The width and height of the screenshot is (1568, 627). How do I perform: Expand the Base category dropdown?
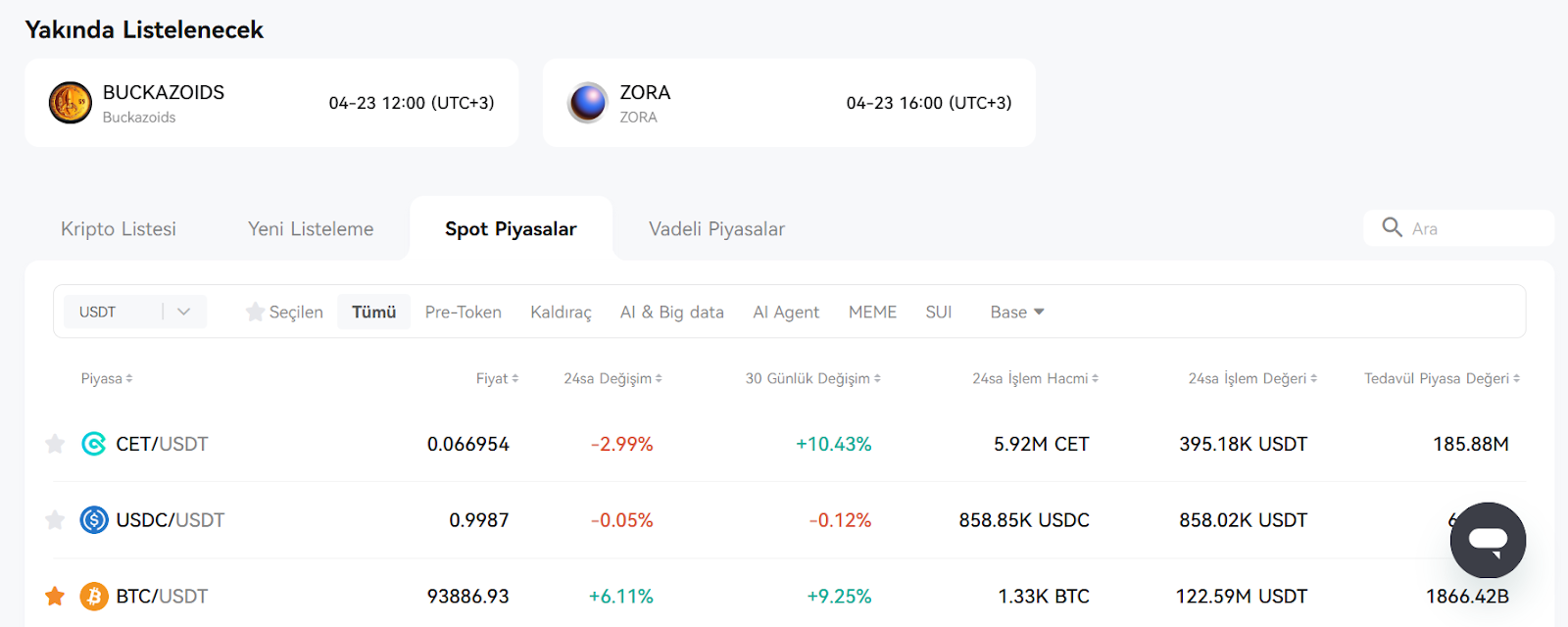pyautogui.click(x=1017, y=312)
